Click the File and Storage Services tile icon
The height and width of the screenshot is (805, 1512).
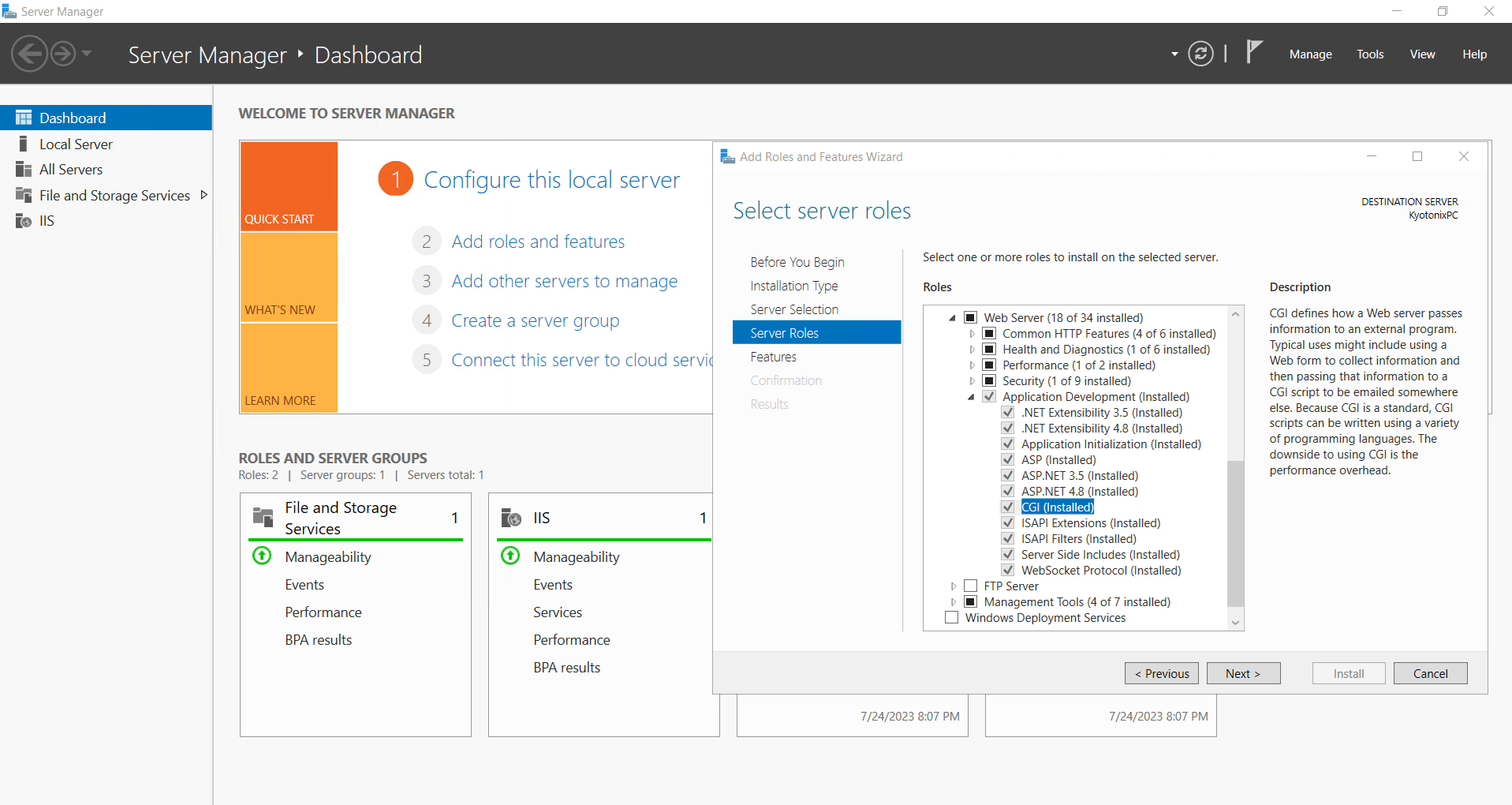click(263, 517)
